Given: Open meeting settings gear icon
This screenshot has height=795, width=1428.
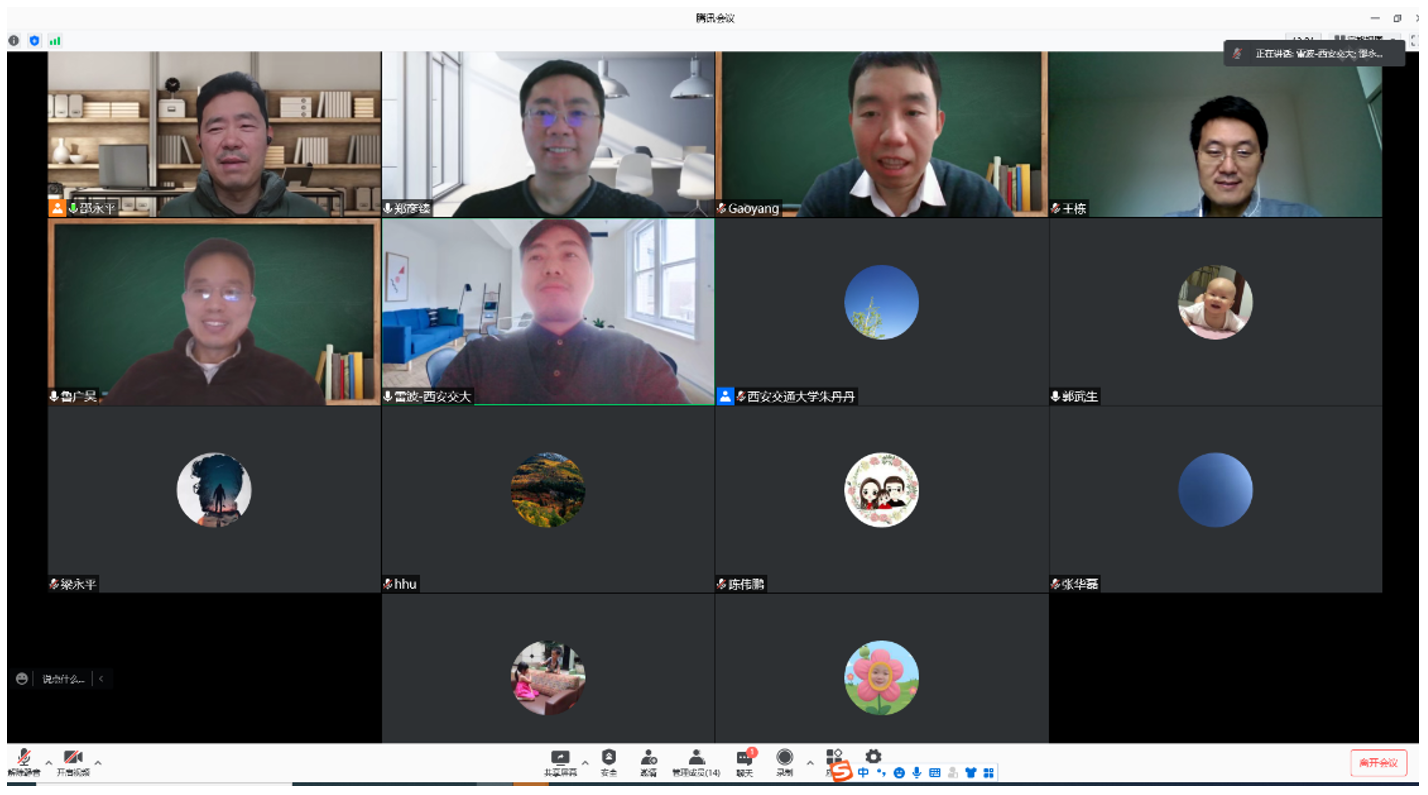Looking at the screenshot, I should tap(873, 756).
